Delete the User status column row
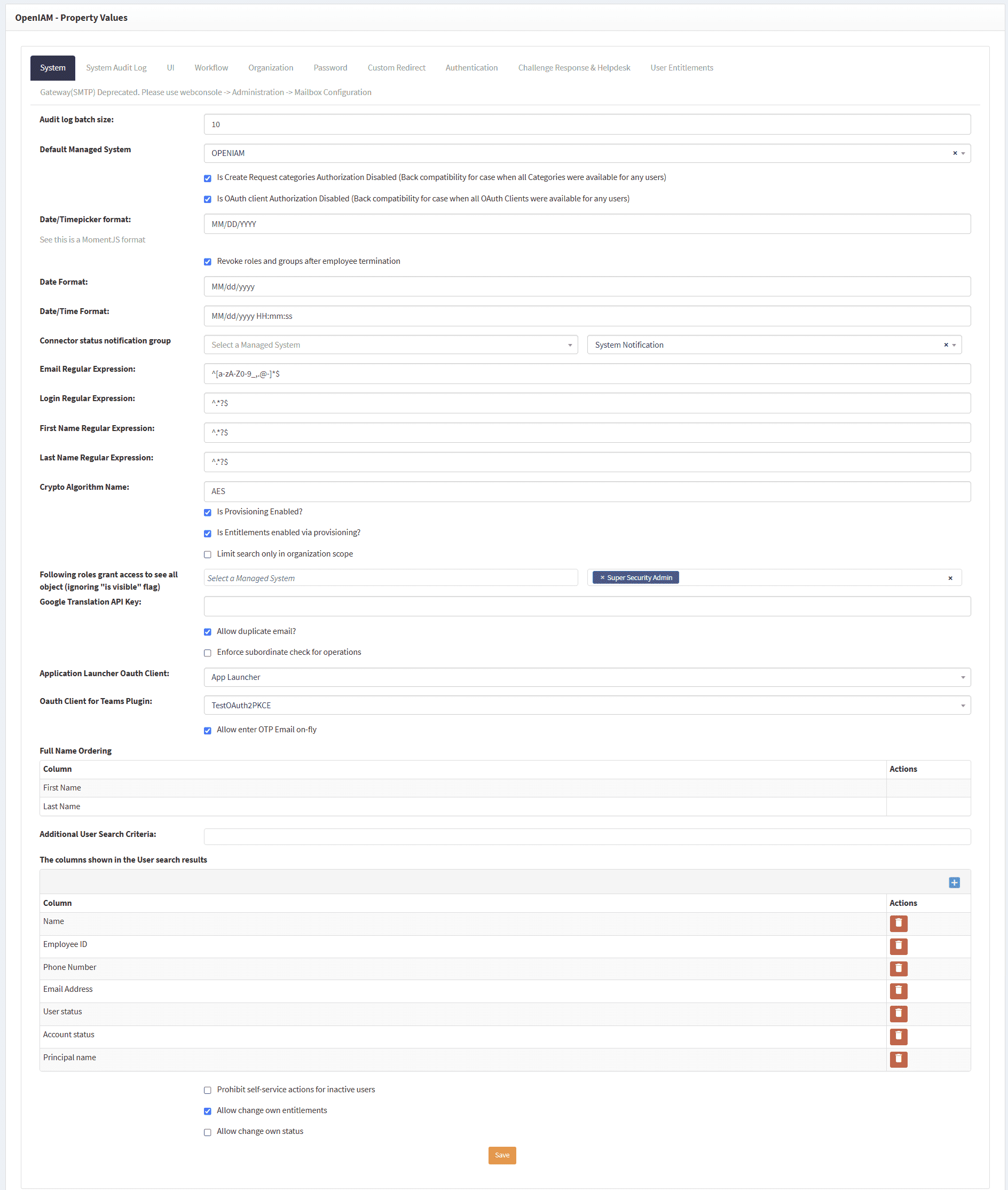The height and width of the screenshot is (1190, 1008). (899, 1013)
